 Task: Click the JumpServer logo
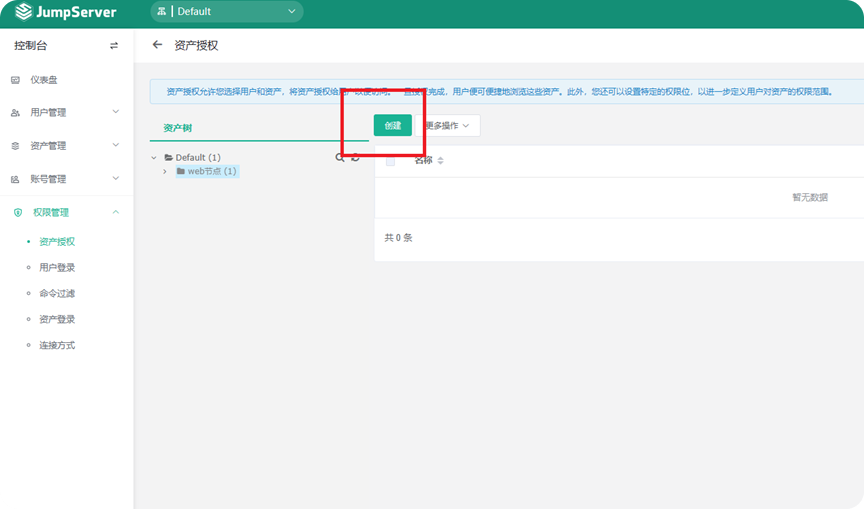click(66, 12)
